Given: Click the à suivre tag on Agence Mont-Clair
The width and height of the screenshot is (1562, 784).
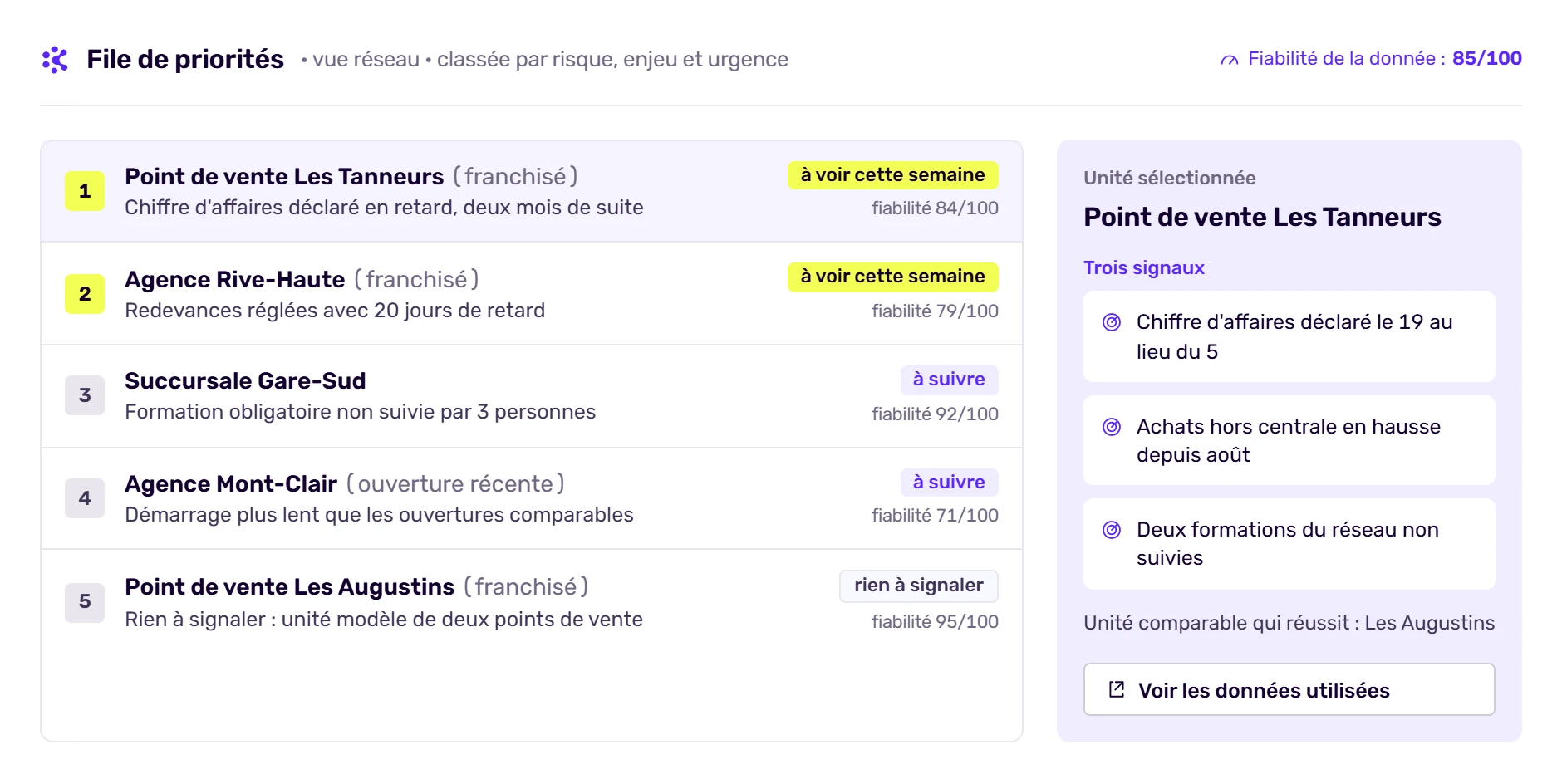Looking at the screenshot, I should coord(949,483).
